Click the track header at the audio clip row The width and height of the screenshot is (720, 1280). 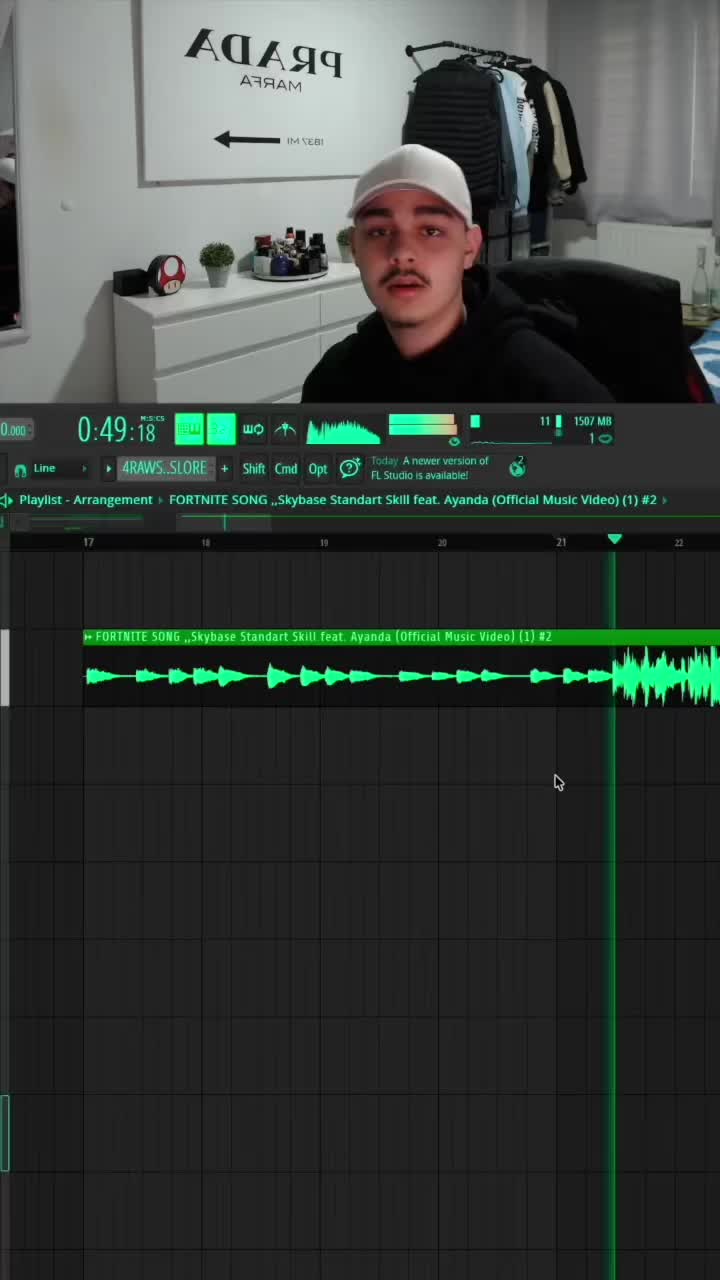(x=5, y=668)
